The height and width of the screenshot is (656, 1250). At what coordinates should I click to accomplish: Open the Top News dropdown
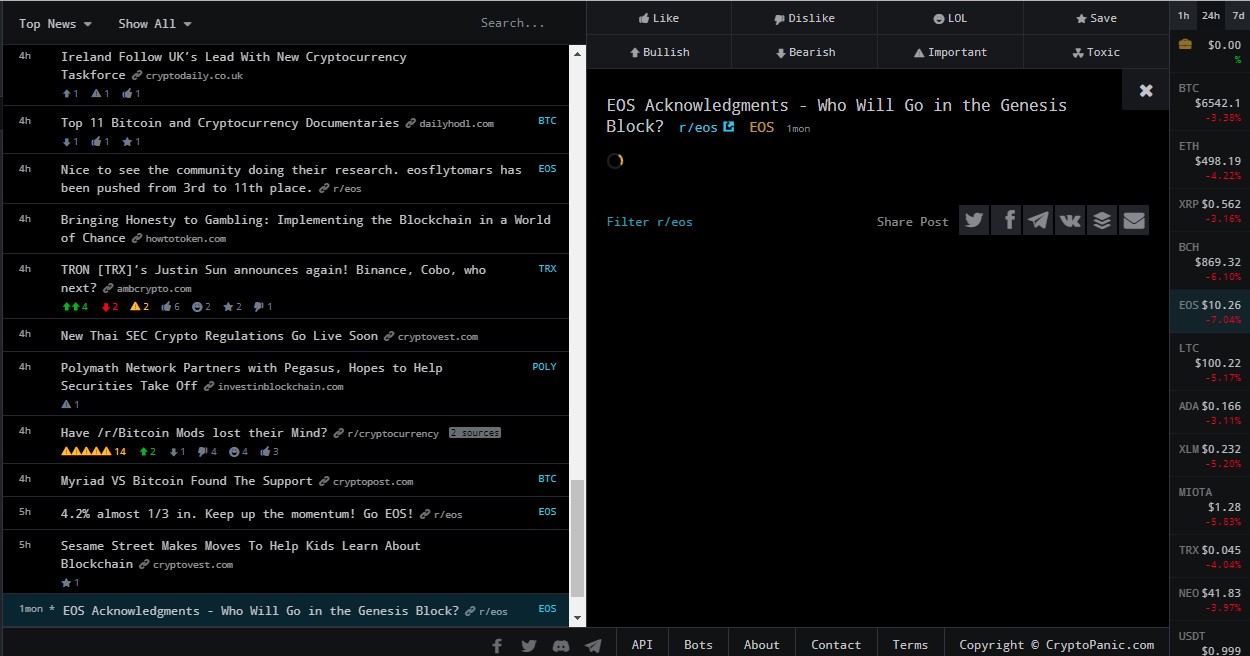click(56, 23)
